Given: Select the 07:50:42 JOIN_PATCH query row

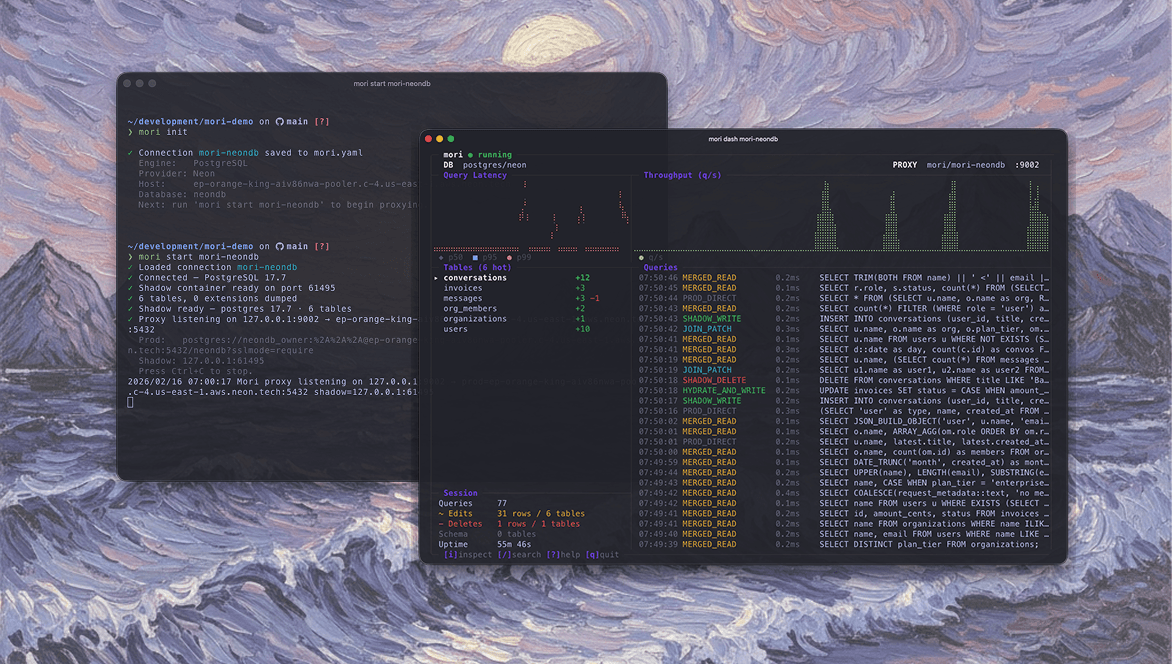Looking at the screenshot, I should tap(844, 329).
